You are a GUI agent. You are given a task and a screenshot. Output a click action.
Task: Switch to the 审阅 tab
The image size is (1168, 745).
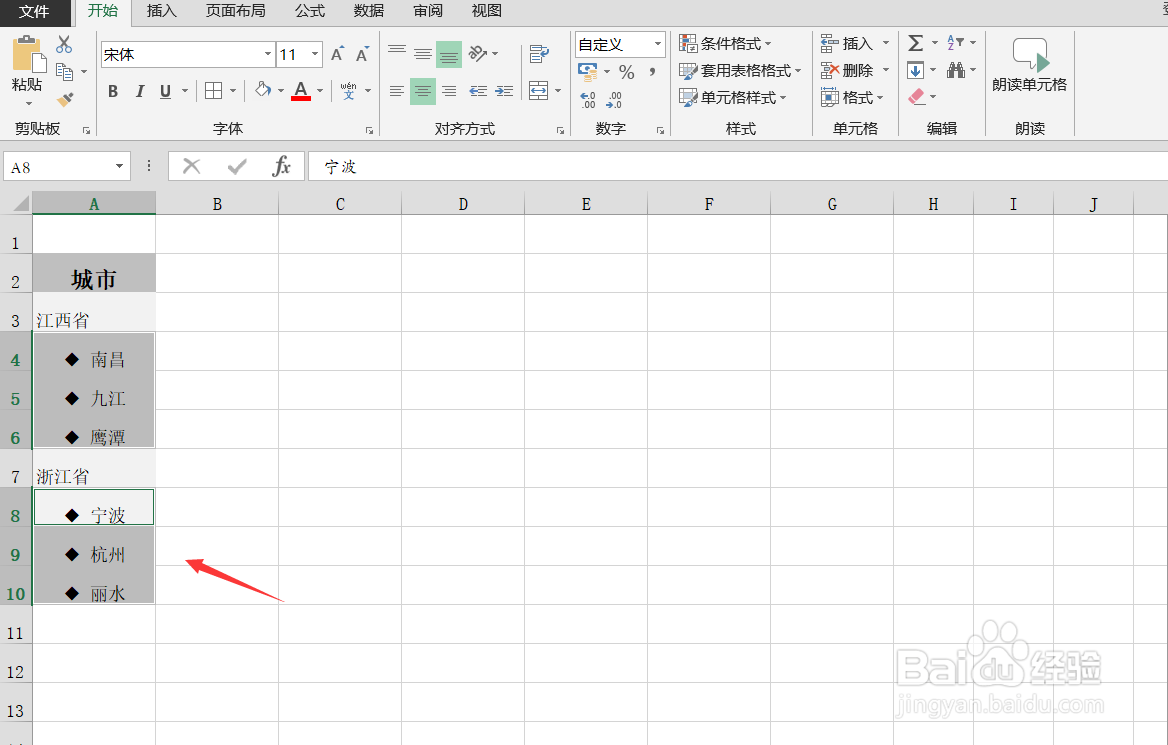coord(428,11)
